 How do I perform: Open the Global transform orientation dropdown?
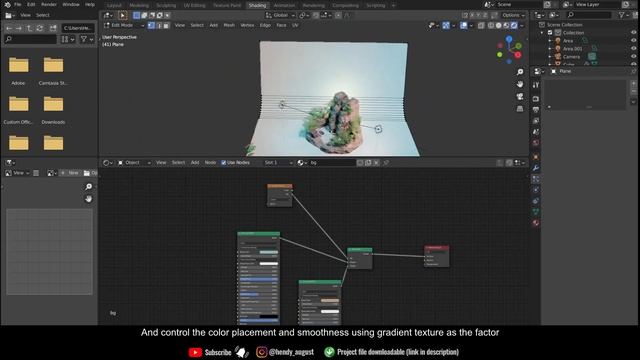pyautogui.click(x=280, y=15)
